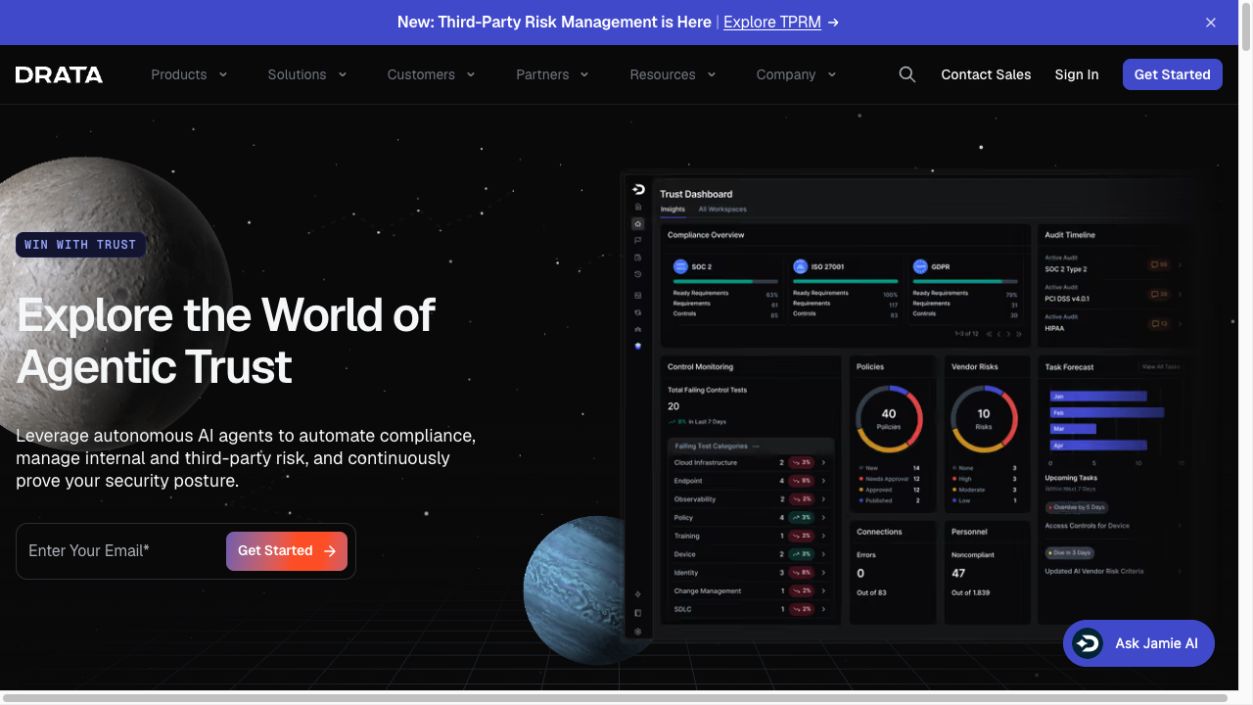
Task: Click the Cloud Infrastructure red trend badge
Action: [801, 463]
